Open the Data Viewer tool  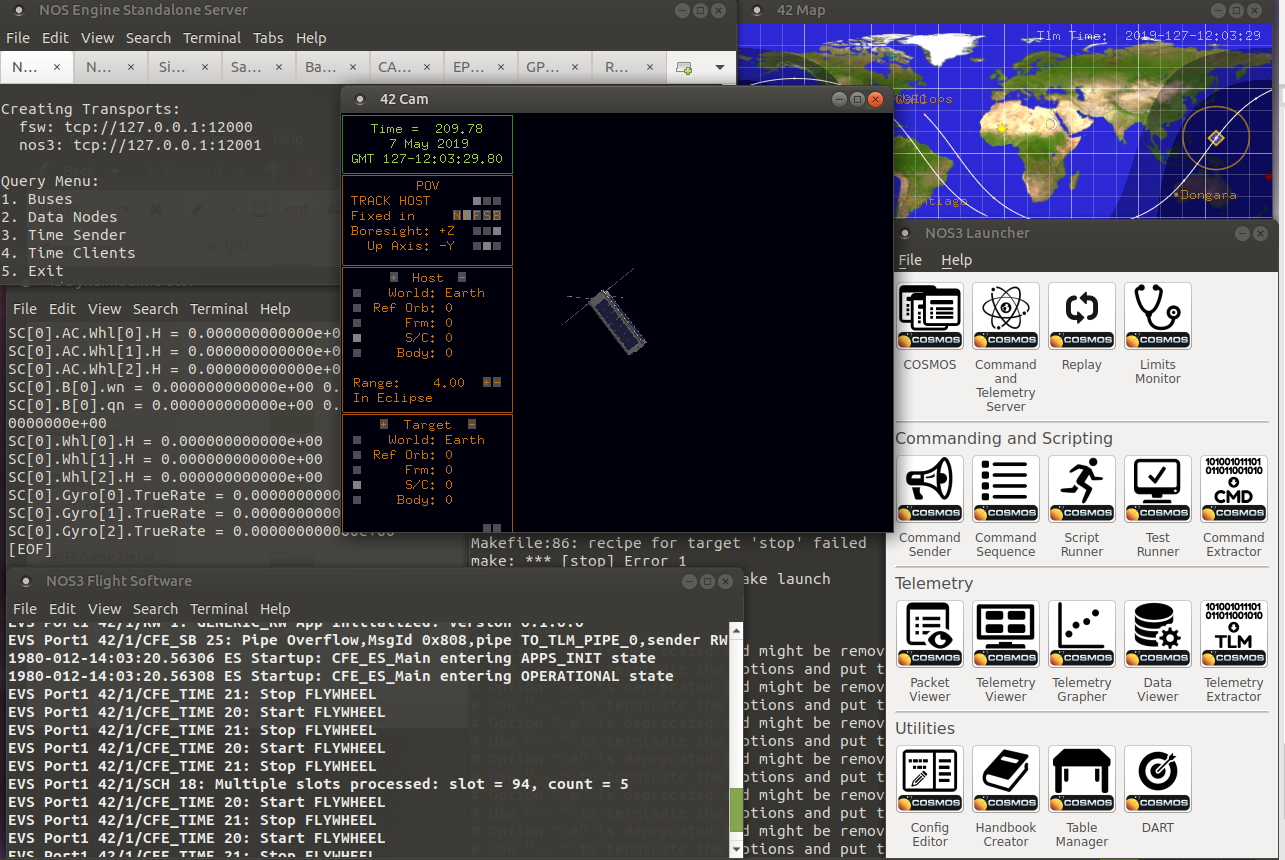[1158, 634]
